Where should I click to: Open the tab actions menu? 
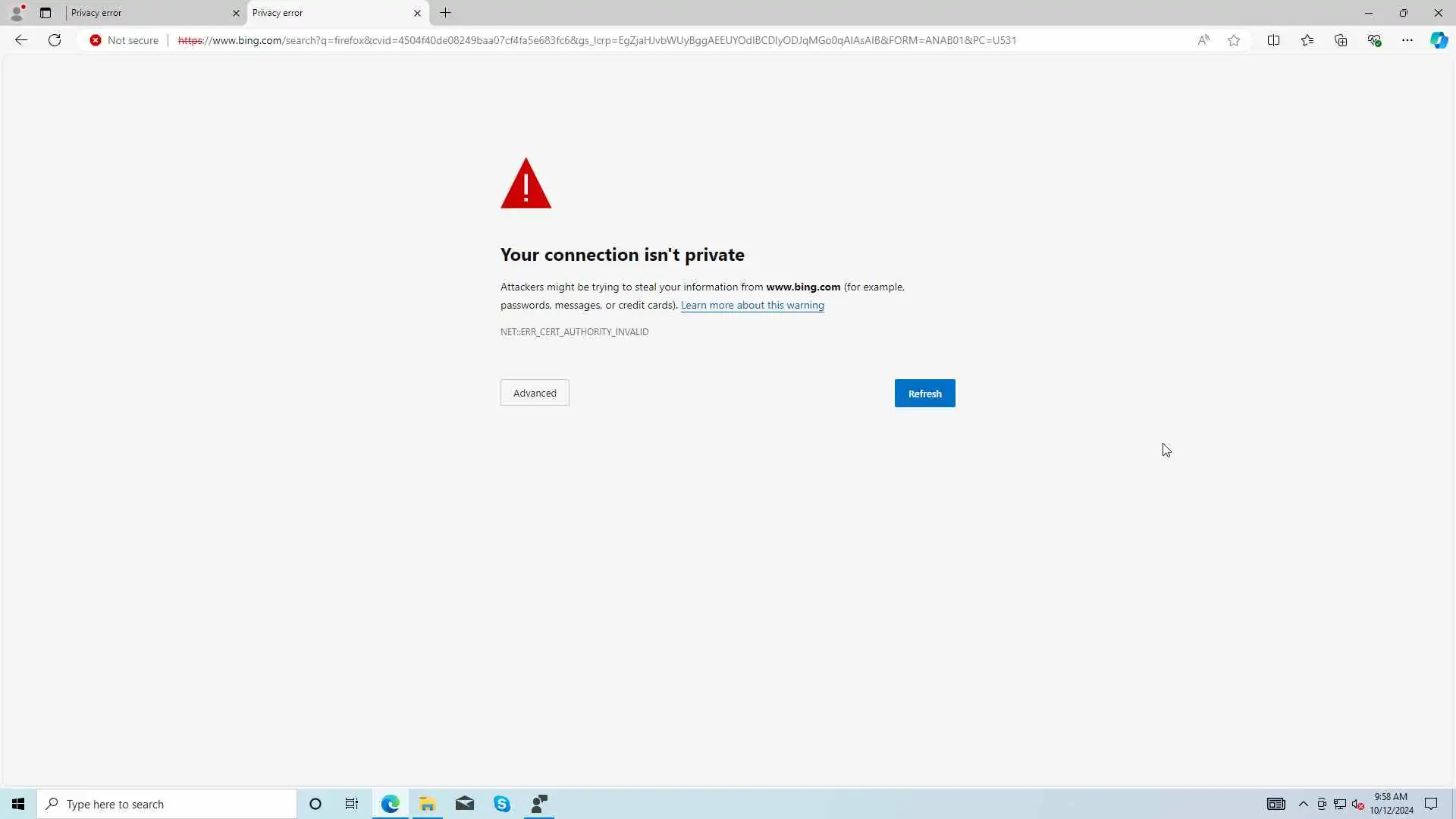click(x=45, y=13)
